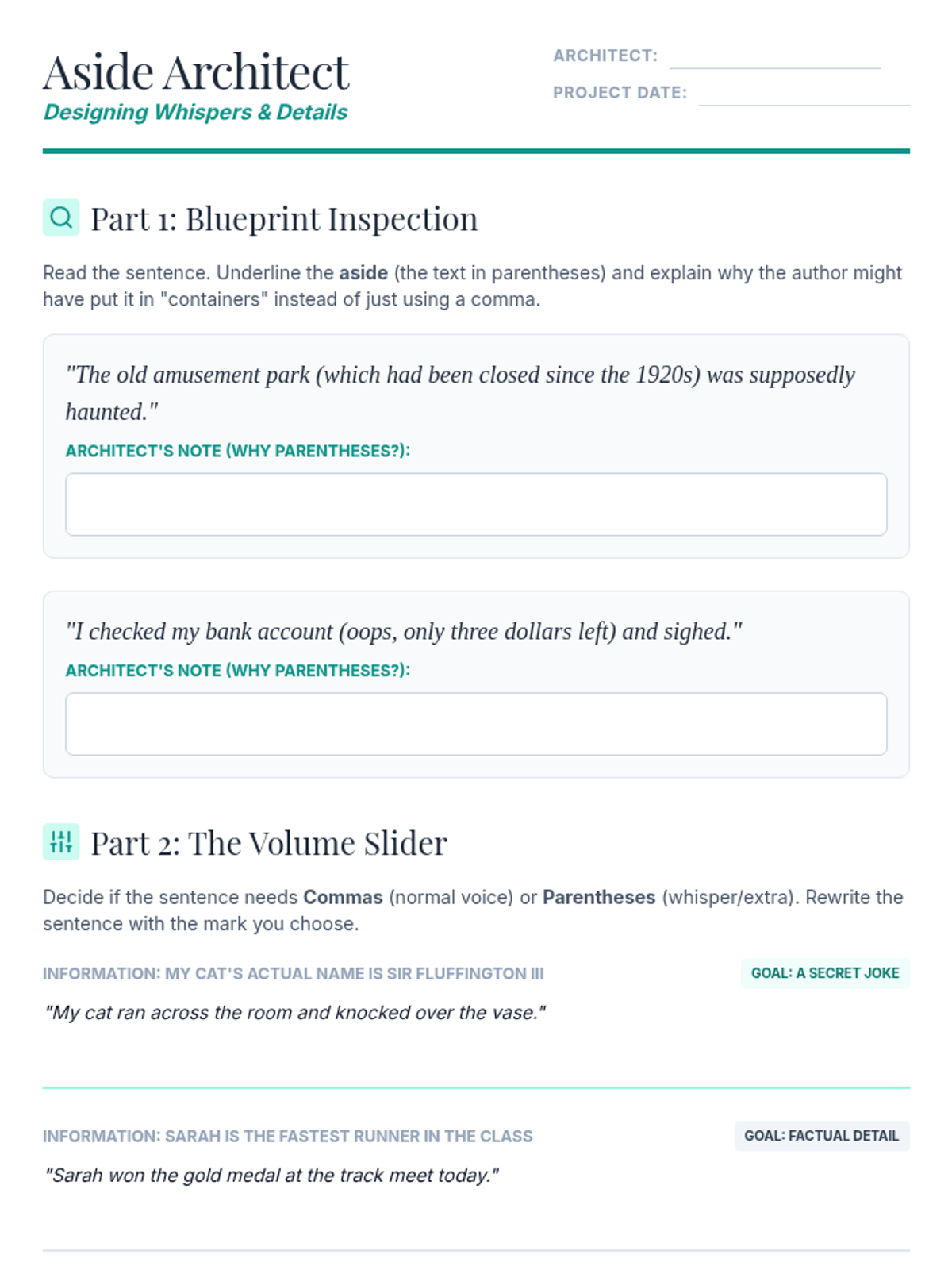
Task: Click the Project Date line
Action: (803, 94)
